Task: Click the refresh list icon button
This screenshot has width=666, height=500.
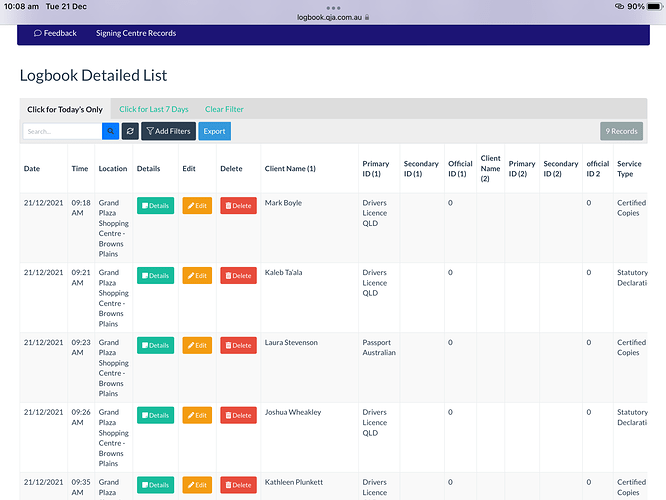Action: (x=130, y=131)
